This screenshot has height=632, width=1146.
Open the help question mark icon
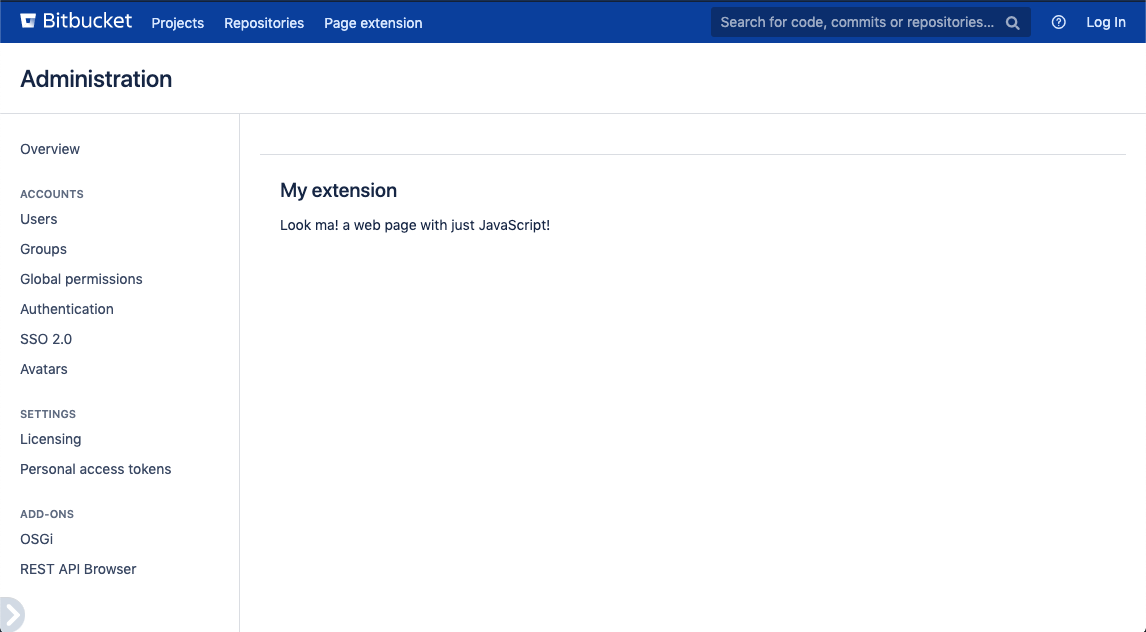(1058, 21)
